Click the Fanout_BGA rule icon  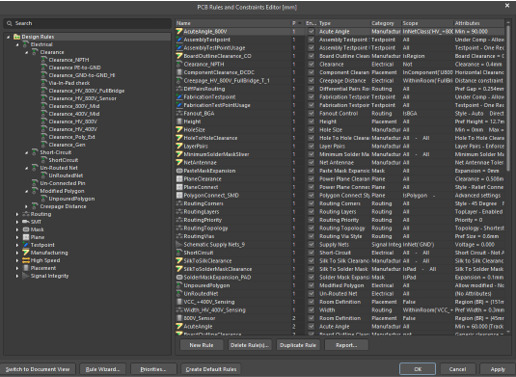(x=179, y=113)
